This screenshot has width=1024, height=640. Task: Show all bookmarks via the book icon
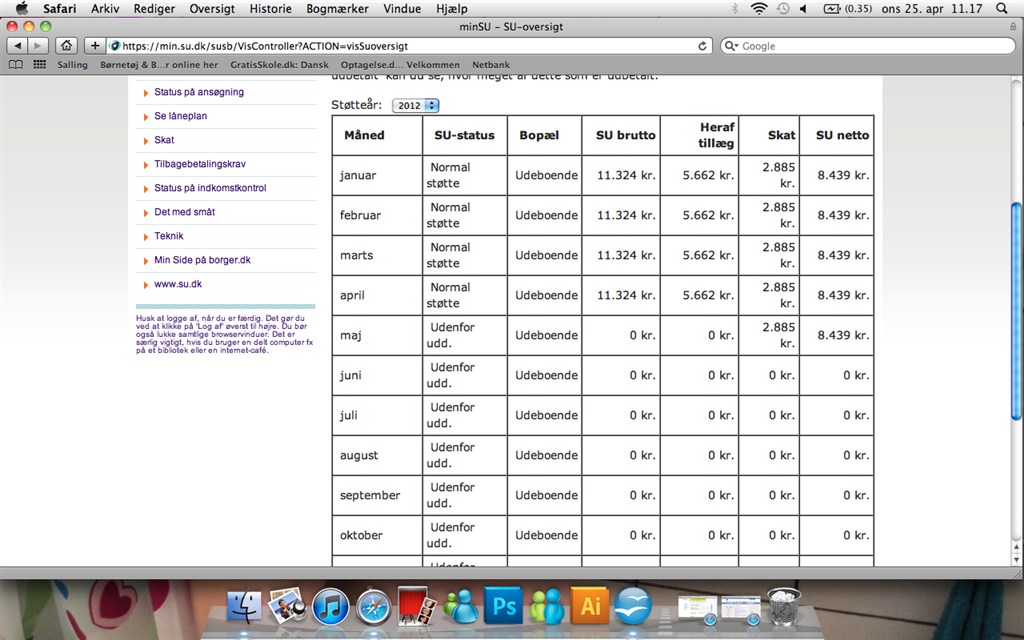[16, 65]
